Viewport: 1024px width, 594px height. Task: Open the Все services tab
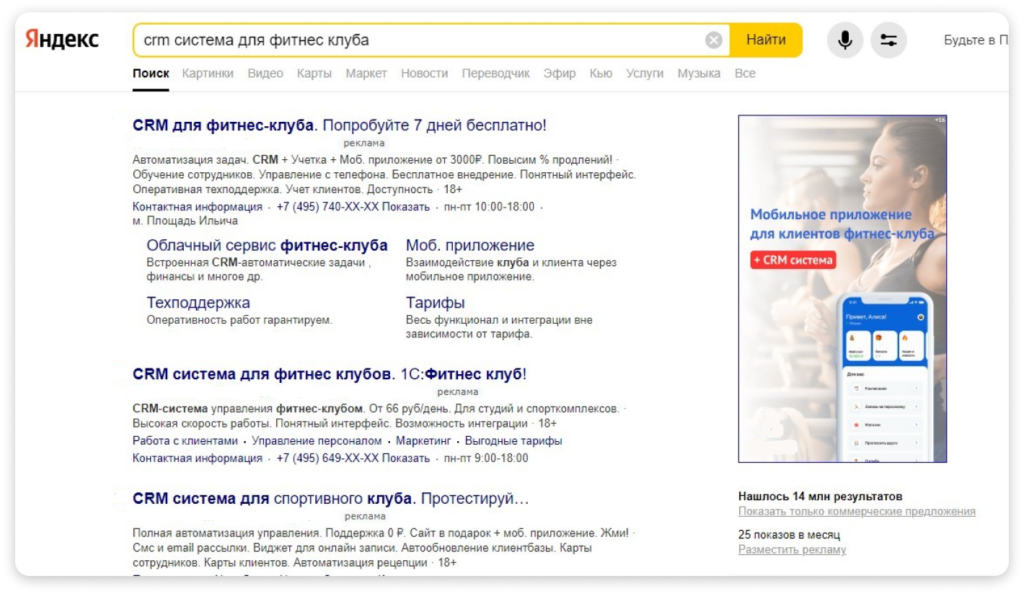pos(745,73)
